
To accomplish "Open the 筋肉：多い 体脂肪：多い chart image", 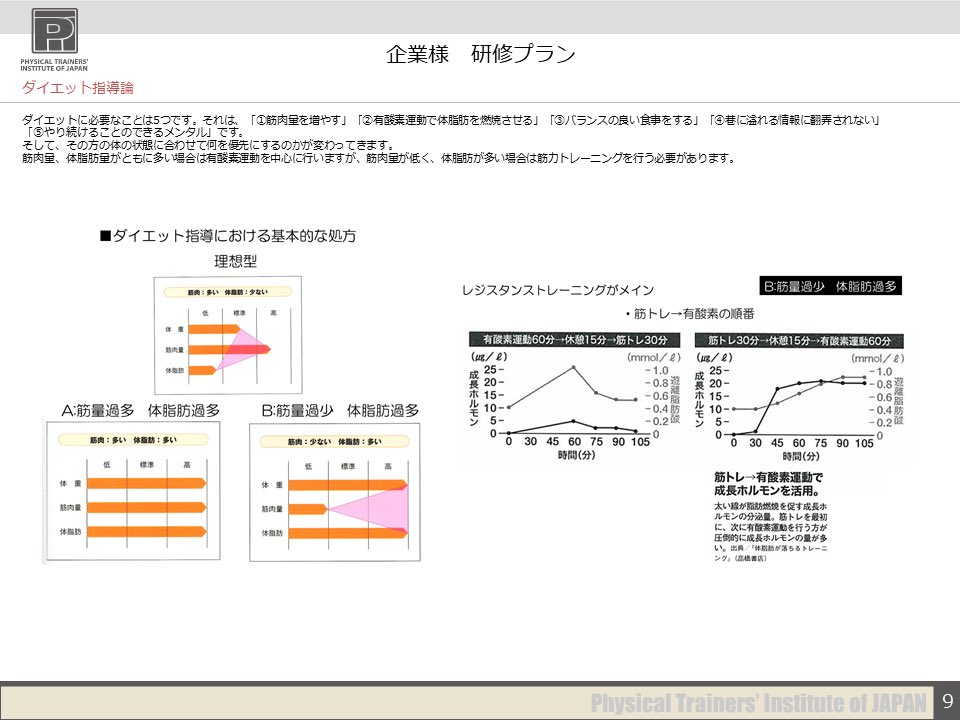I will click(x=133, y=490).
